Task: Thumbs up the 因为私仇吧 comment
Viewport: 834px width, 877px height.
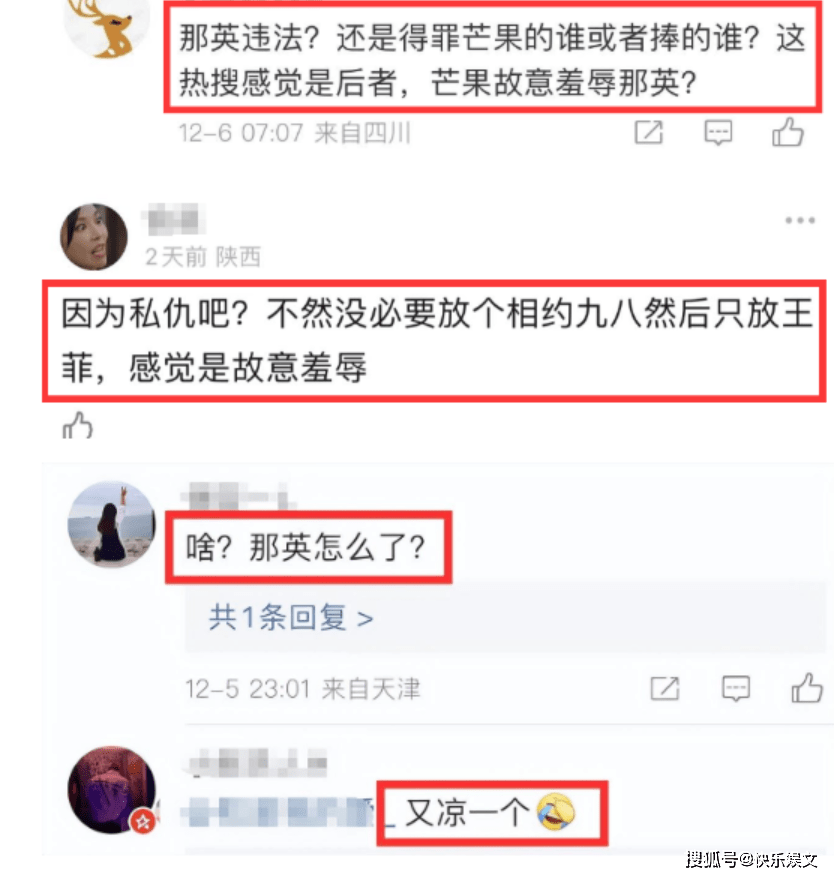Action: pyautogui.click(x=77, y=425)
